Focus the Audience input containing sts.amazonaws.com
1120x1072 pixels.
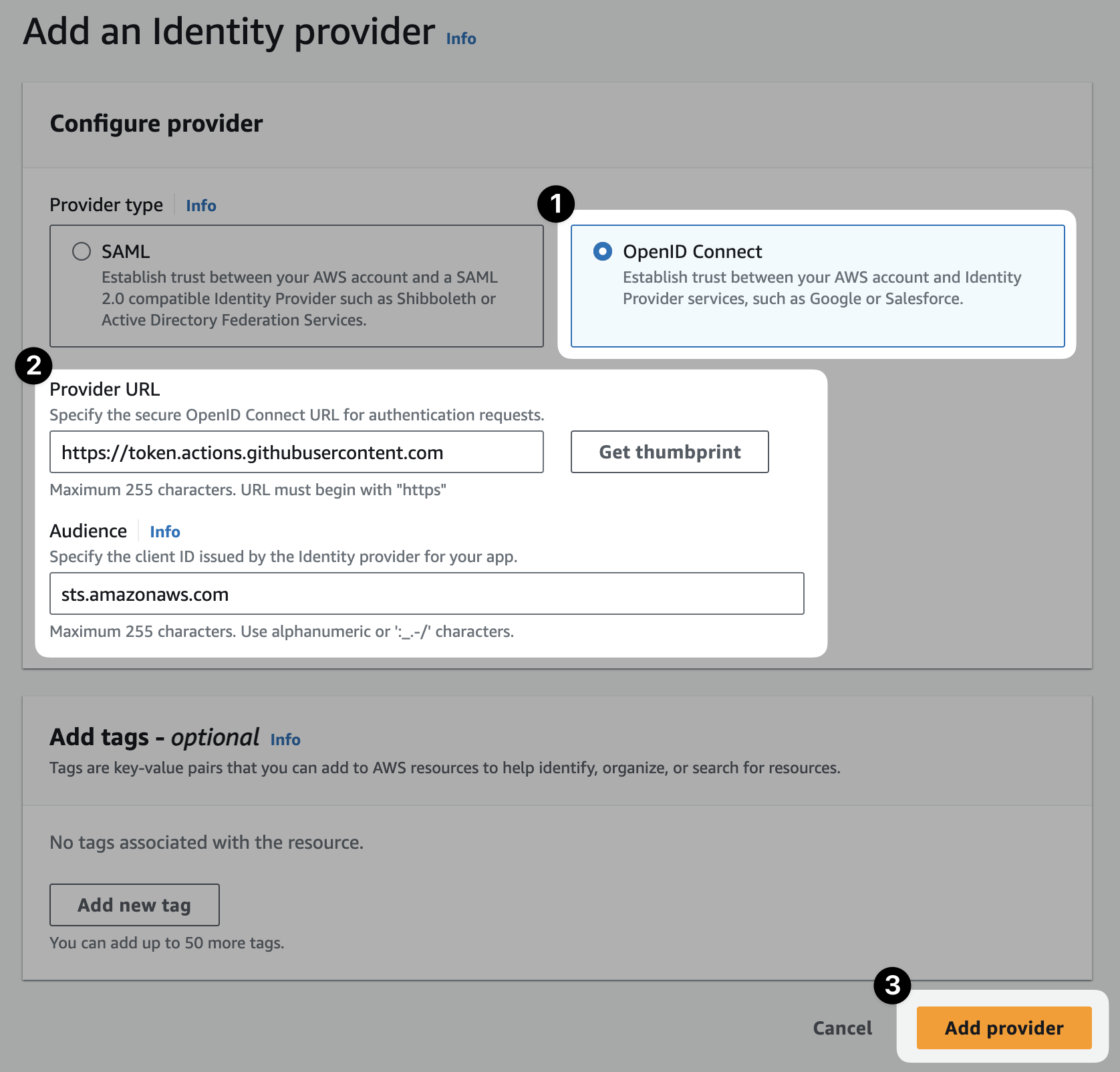click(426, 594)
